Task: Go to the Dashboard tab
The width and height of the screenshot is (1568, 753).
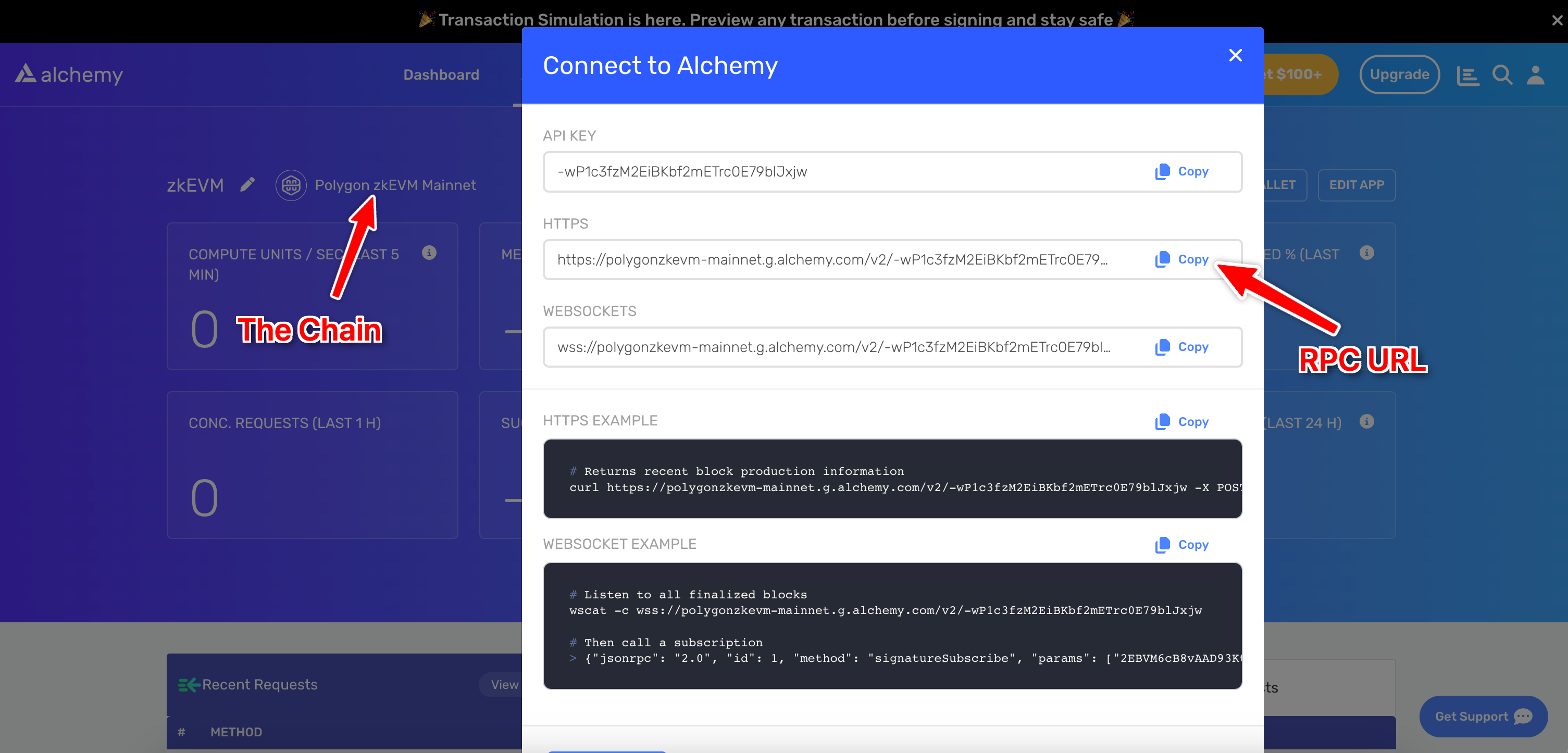Action: 441,75
